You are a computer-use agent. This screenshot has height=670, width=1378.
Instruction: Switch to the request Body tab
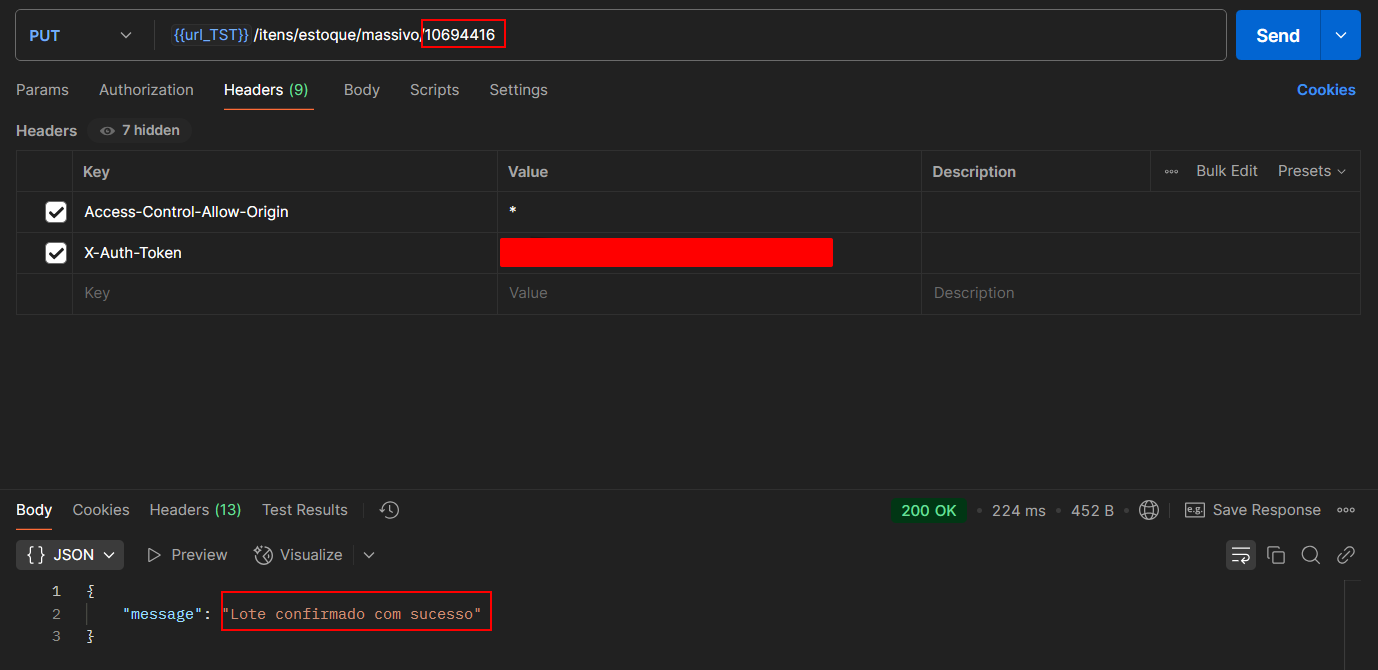coord(361,90)
